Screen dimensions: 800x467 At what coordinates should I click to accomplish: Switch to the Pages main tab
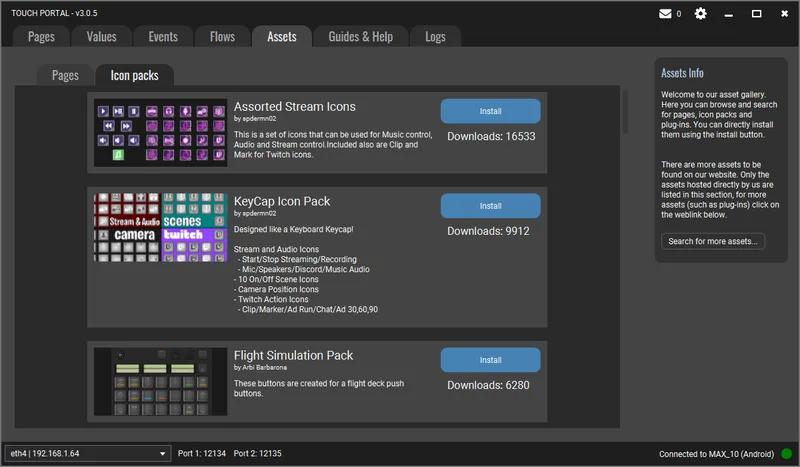click(x=42, y=37)
